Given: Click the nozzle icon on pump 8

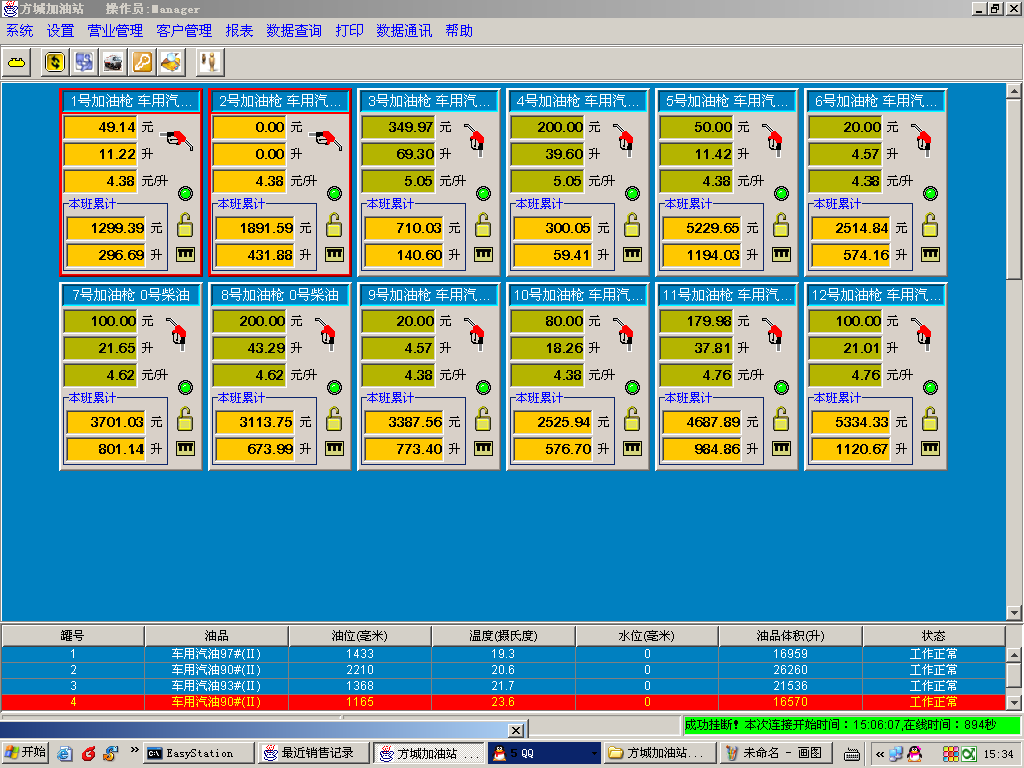Looking at the screenshot, I should tap(327, 334).
